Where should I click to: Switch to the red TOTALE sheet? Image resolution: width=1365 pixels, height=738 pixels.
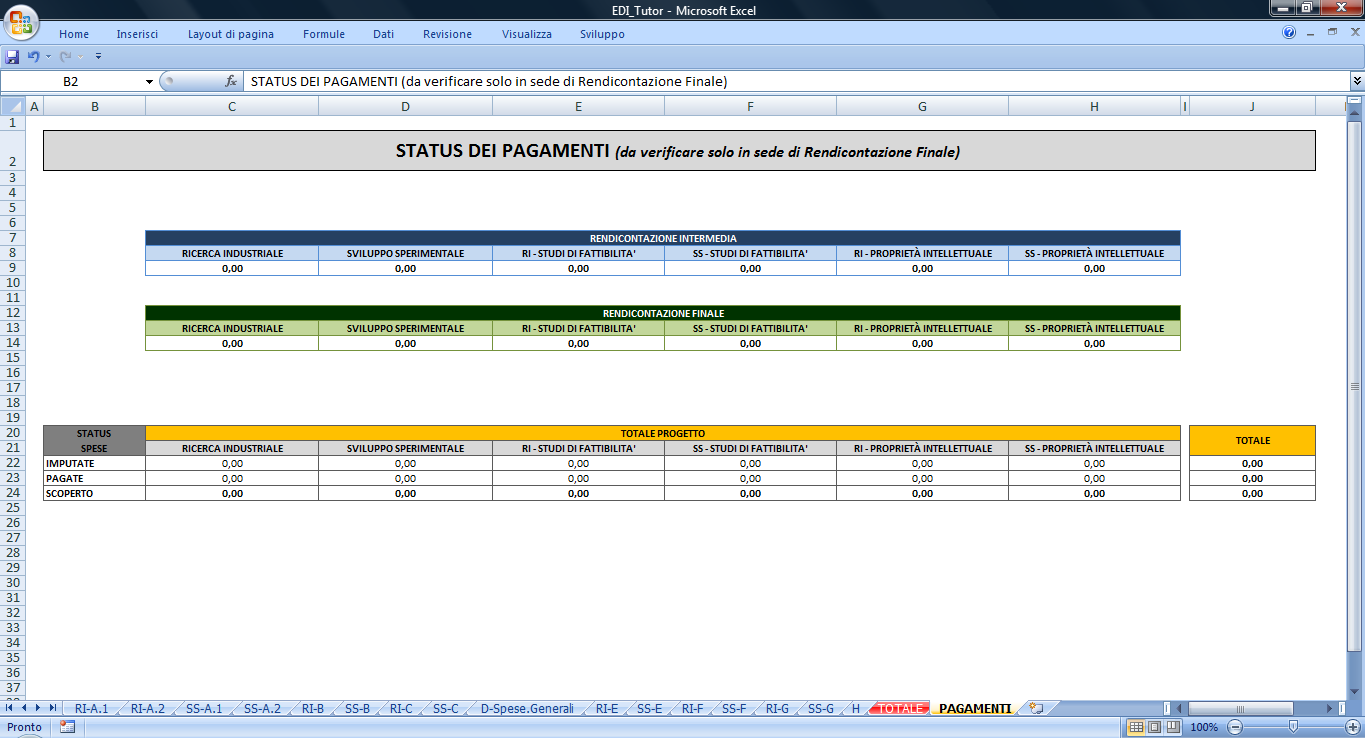[900, 708]
